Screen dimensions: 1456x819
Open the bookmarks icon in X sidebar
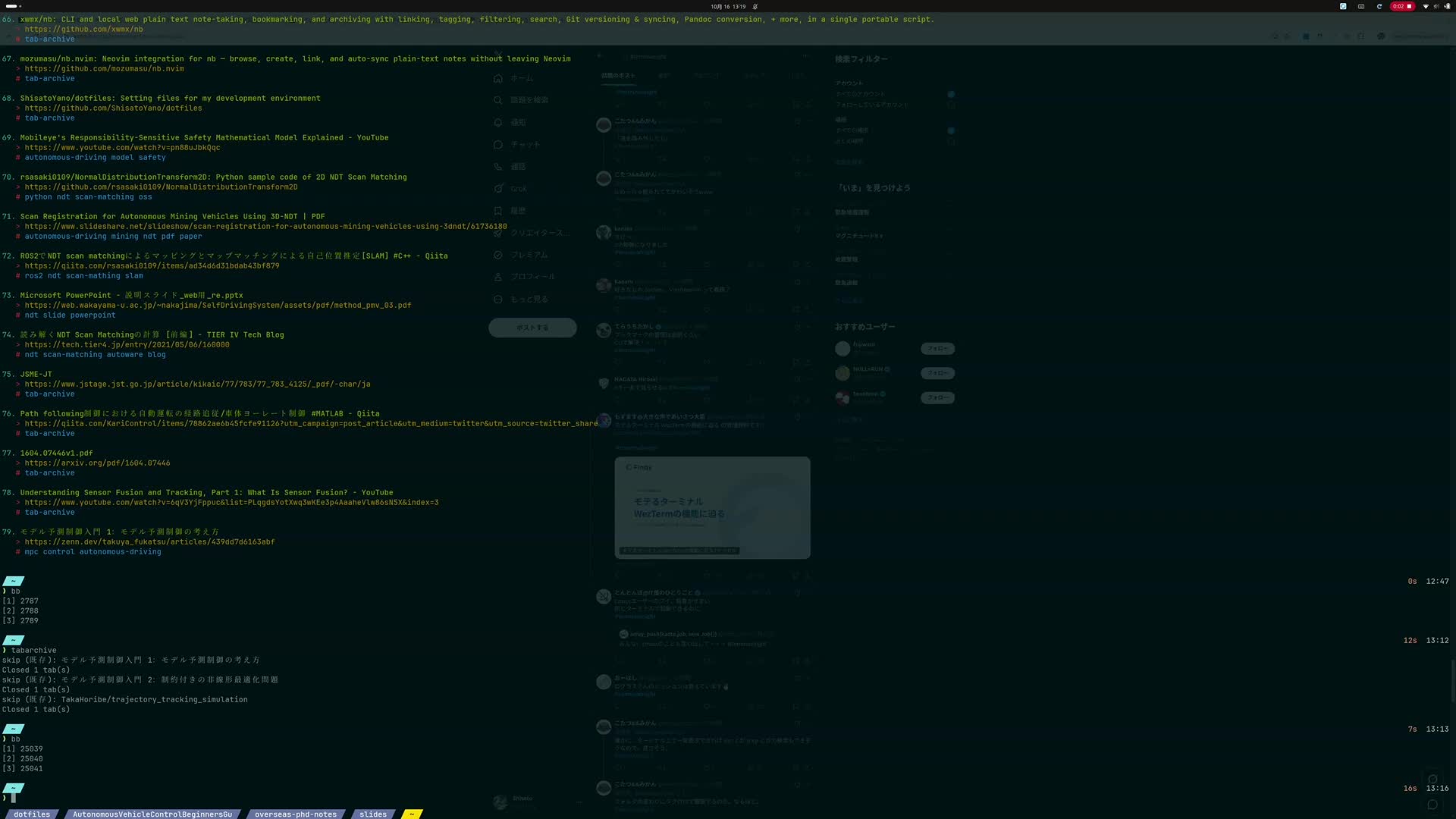tap(498, 211)
